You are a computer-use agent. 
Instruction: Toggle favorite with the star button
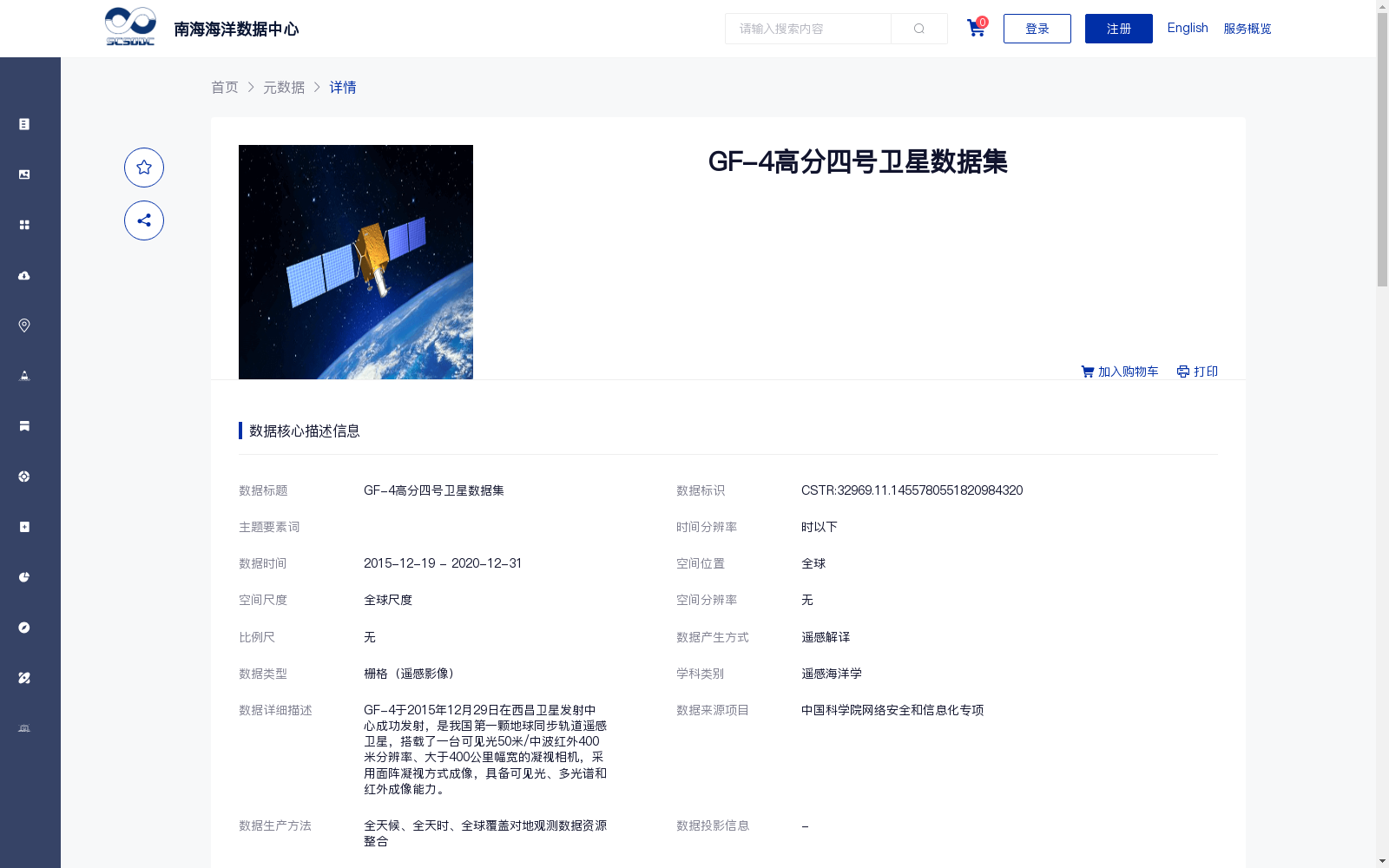144,168
